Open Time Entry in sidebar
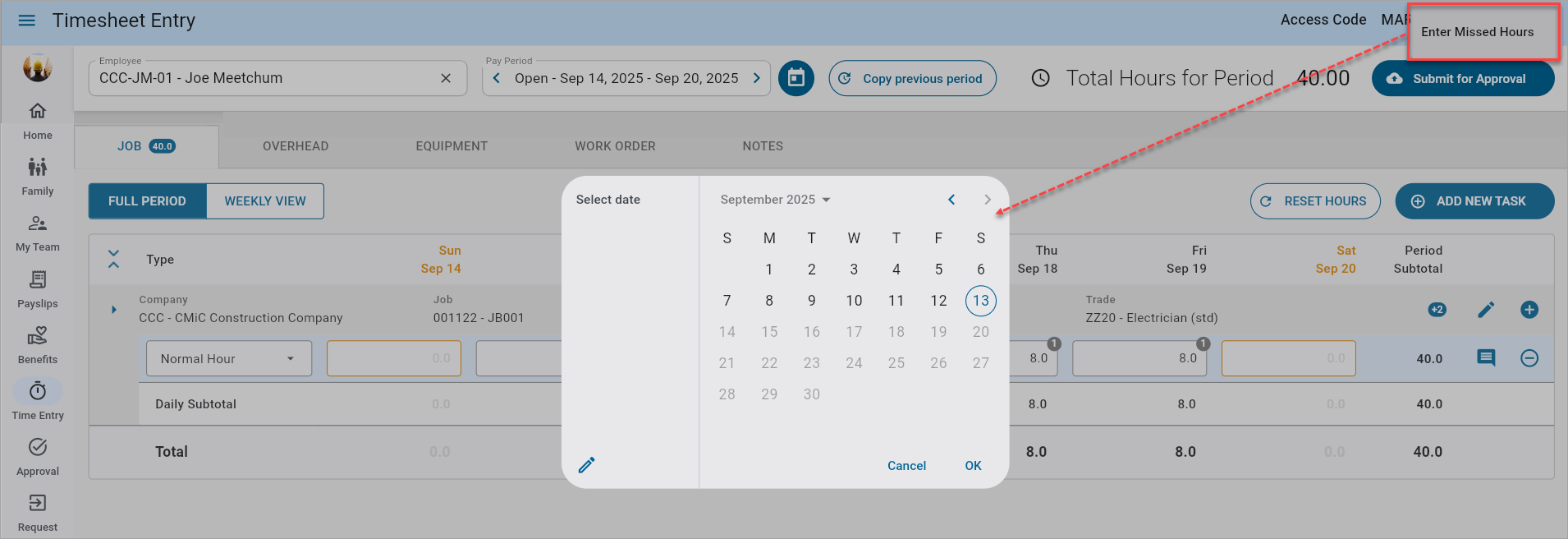This screenshot has height=539, width=1568. [x=38, y=401]
